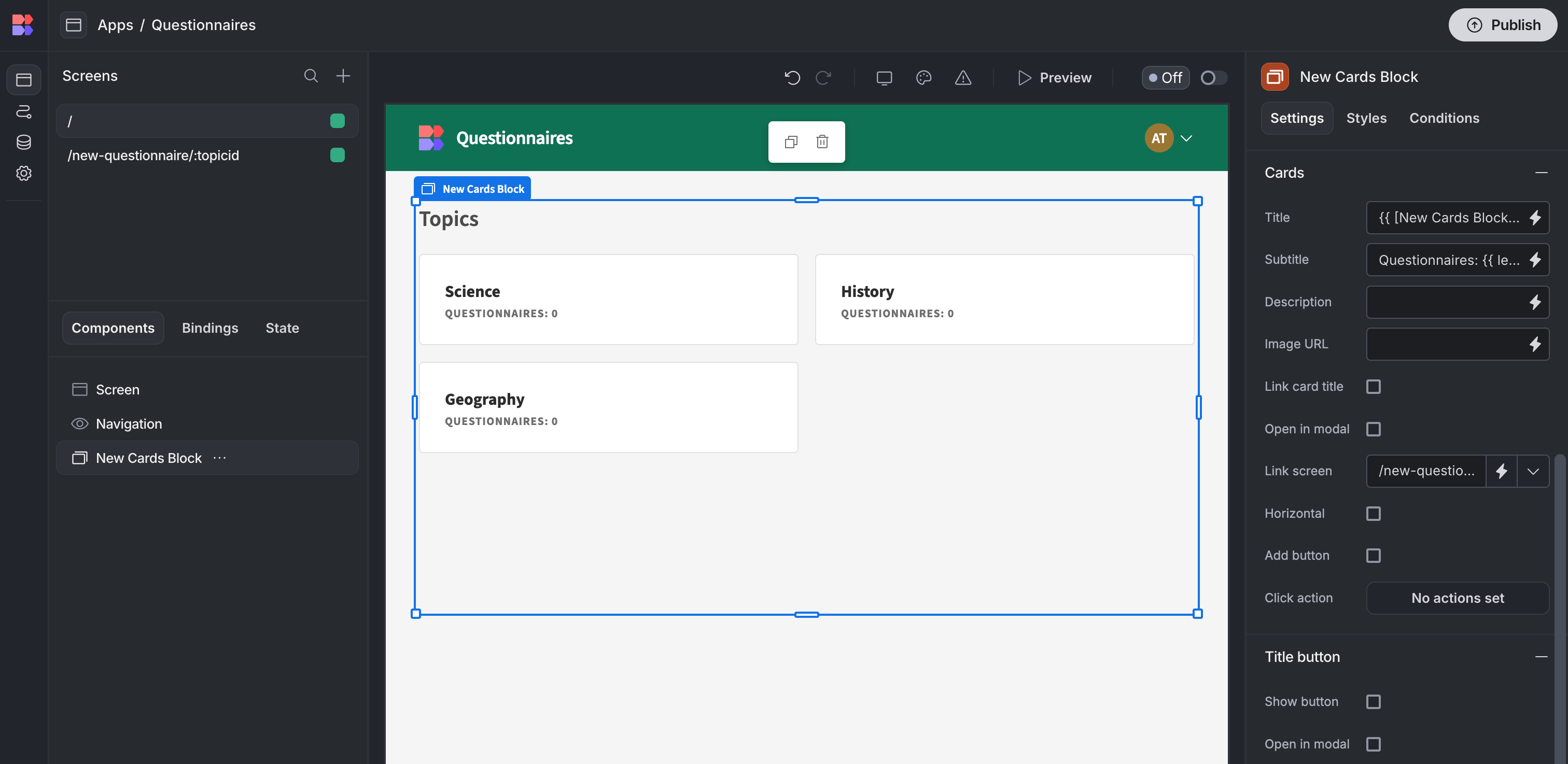The image size is (1568, 764).
Task: Open bindings for the Description field
Action: click(x=1534, y=302)
